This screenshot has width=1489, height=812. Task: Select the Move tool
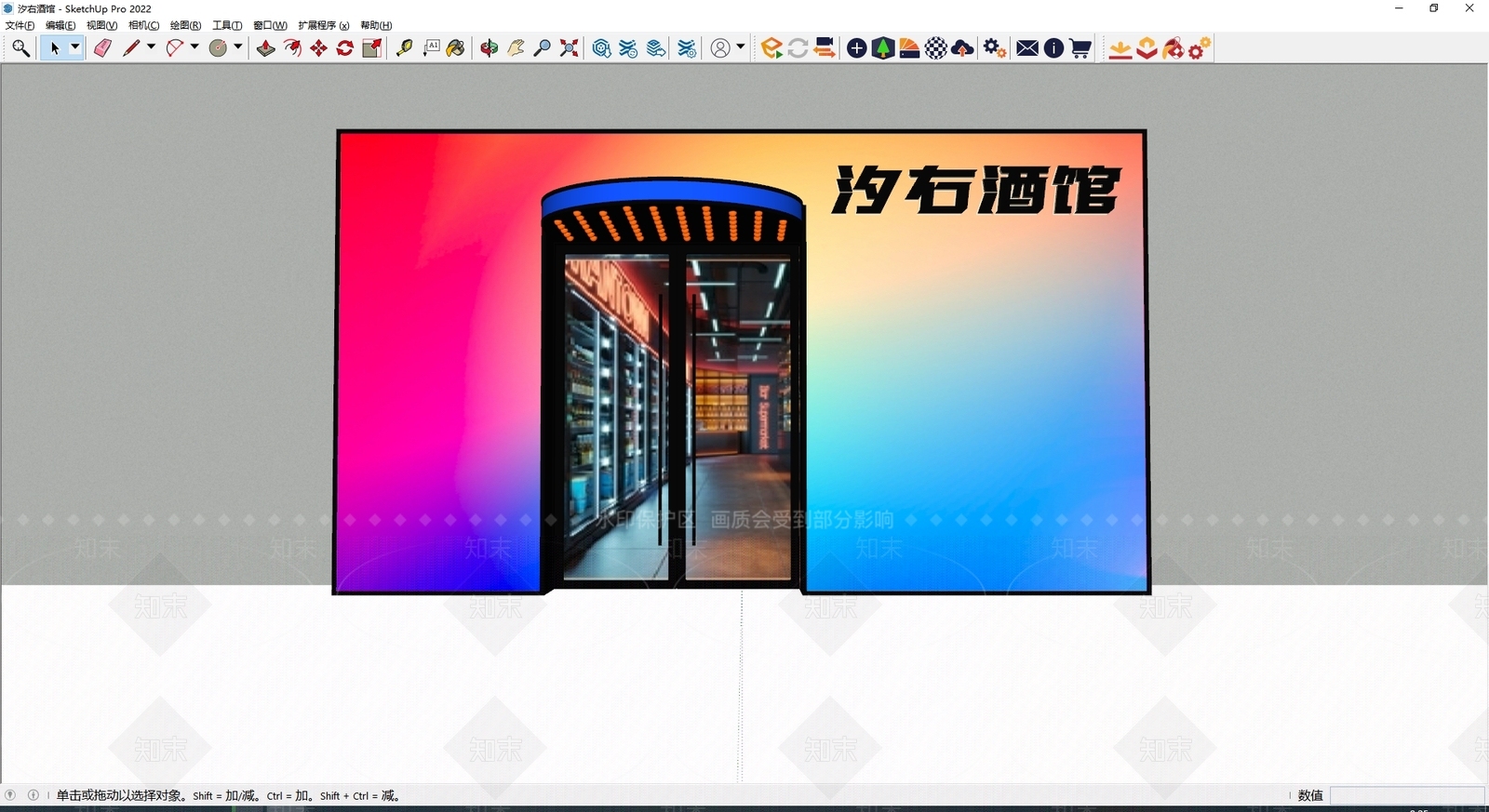[318, 48]
